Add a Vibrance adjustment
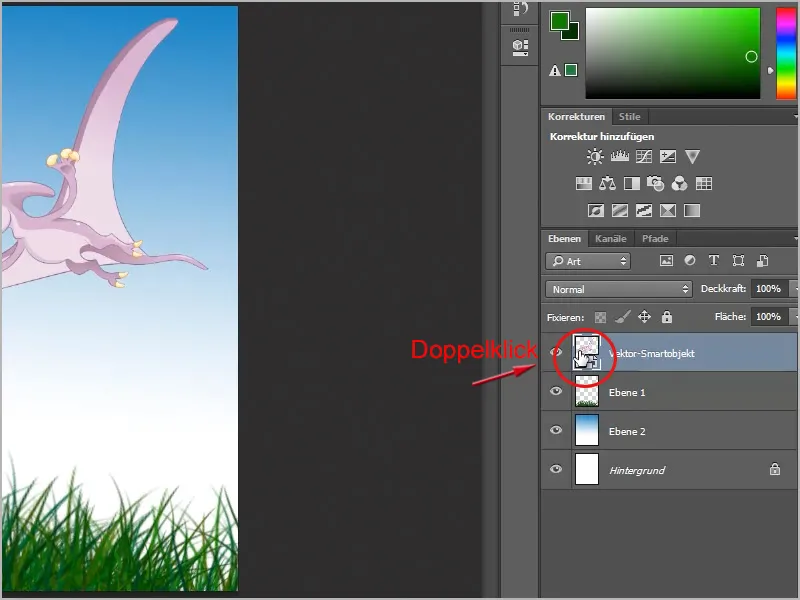 pos(692,156)
